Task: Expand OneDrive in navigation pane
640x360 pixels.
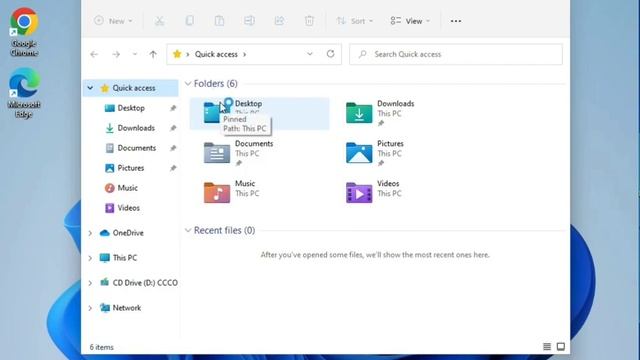Action: pyautogui.click(x=90, y=233)
